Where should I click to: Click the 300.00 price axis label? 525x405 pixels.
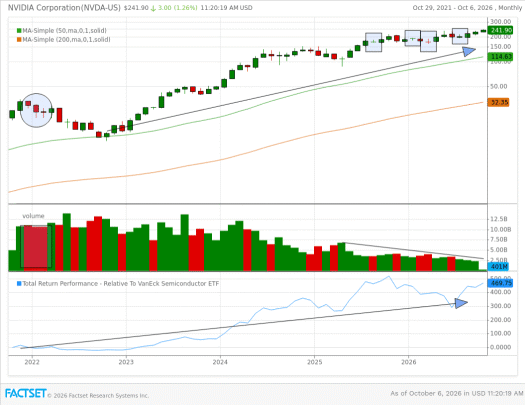tap(501, 22)
